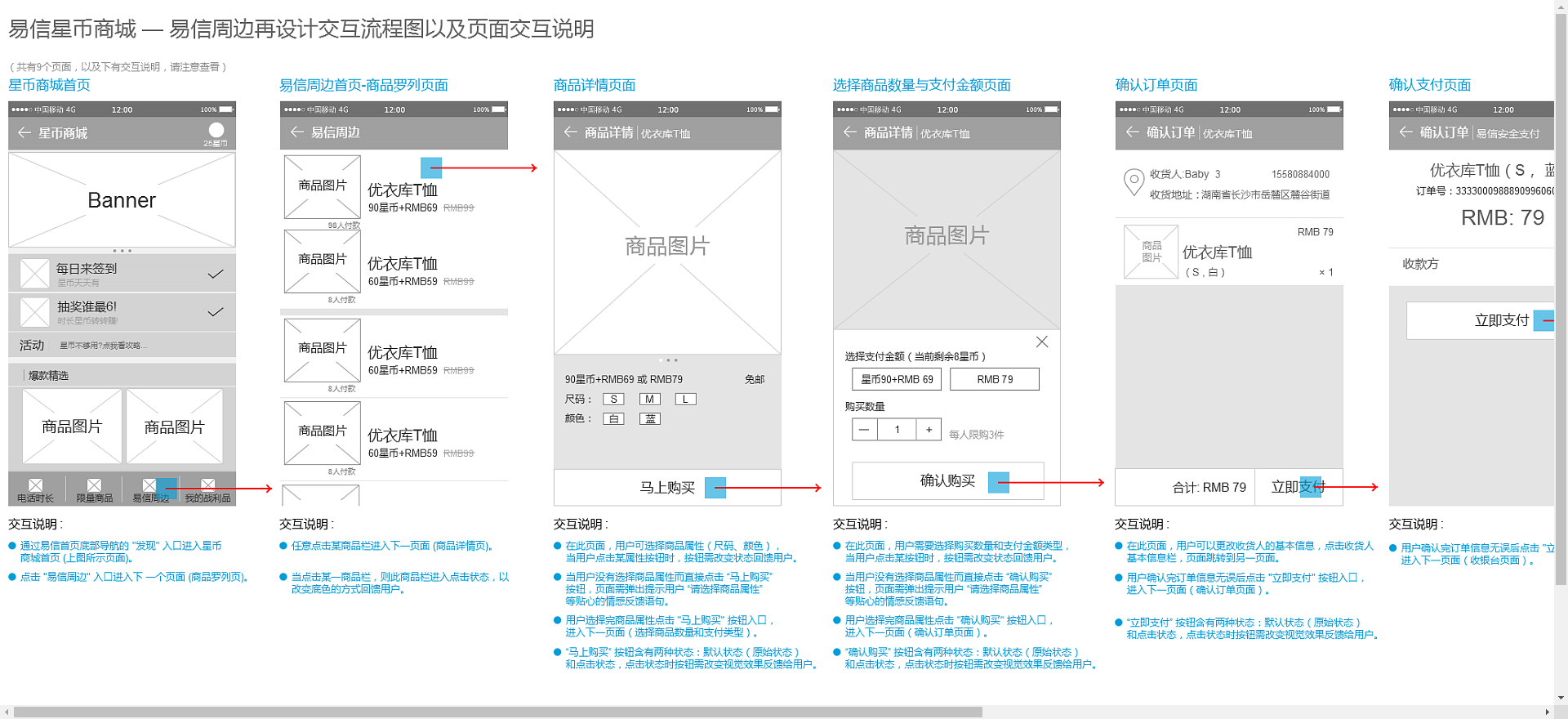The width and height of the screenshot is (1568, 719).
Task: Decrease purchase quantity with the minus button
Action: pyautogui.click(x=864, y=430)
